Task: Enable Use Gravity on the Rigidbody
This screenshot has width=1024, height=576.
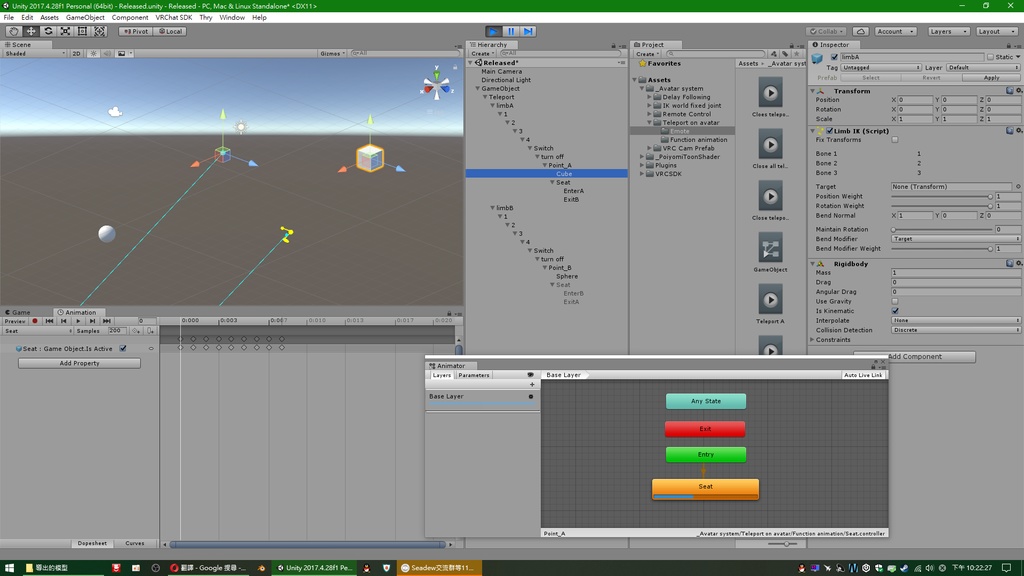Action: [x=895, y=302]
